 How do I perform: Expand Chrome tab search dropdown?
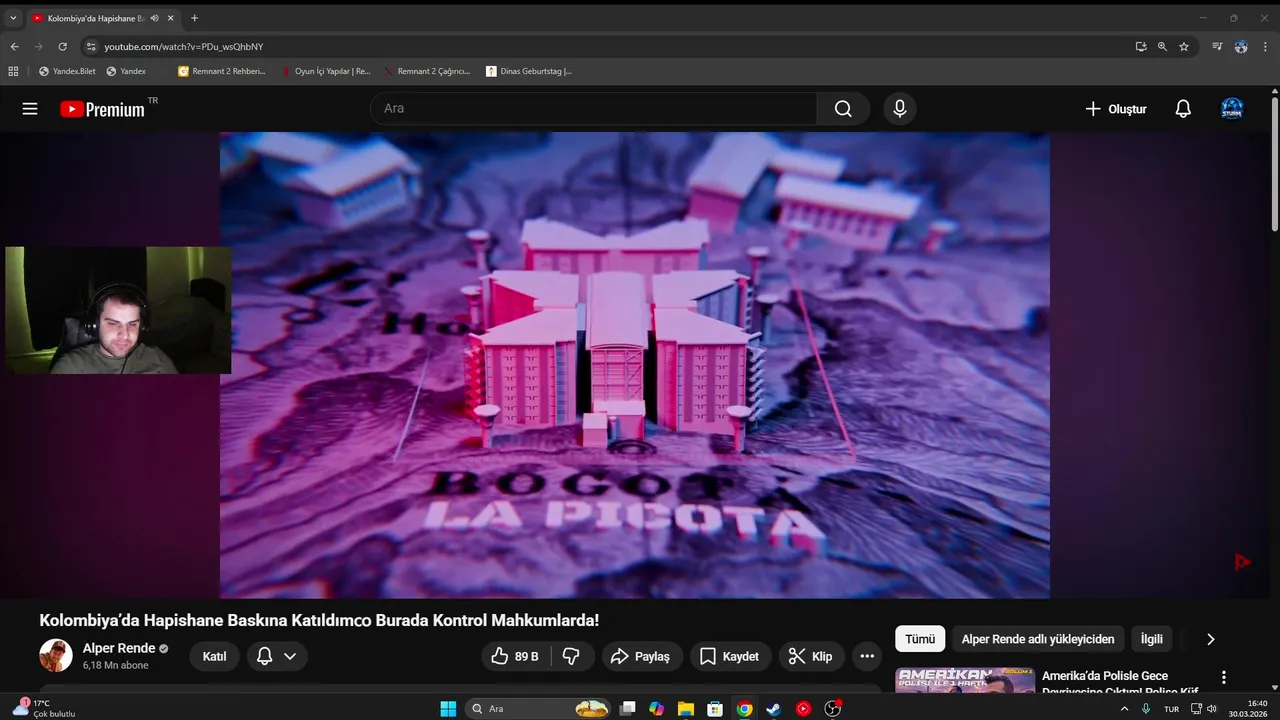(x=13, y=18)
